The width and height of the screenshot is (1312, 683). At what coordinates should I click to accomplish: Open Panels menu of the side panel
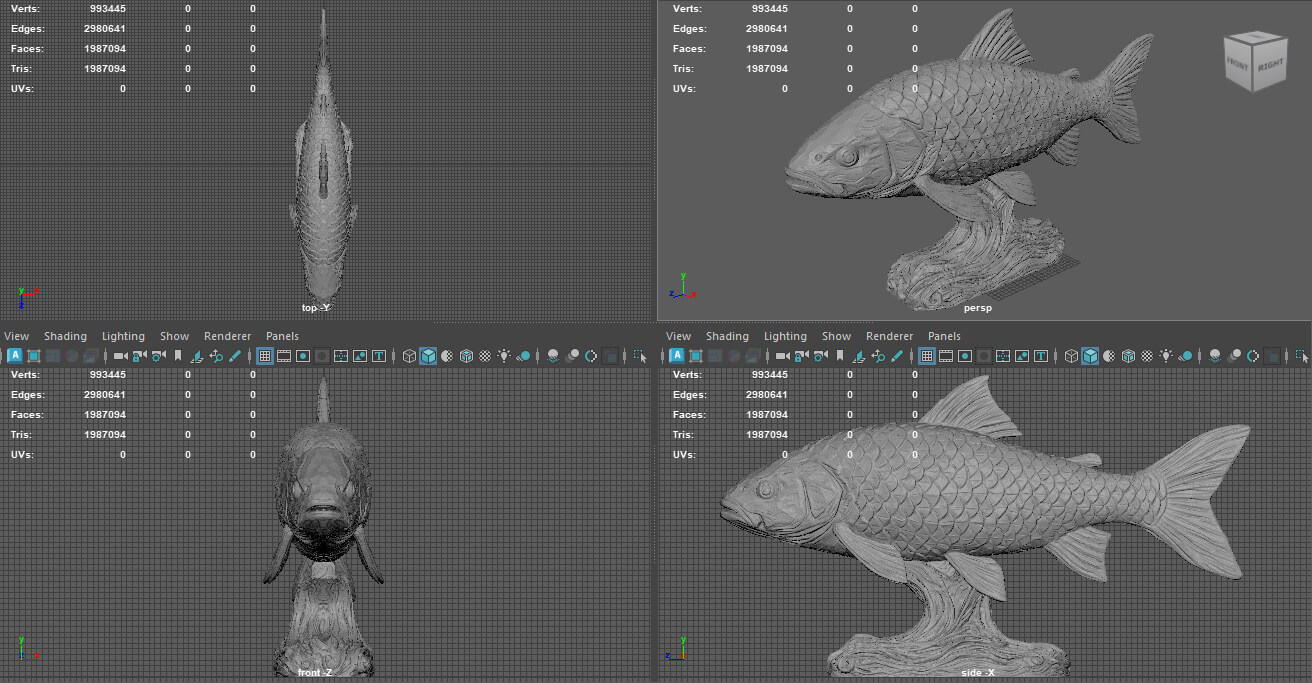(944, 336)
